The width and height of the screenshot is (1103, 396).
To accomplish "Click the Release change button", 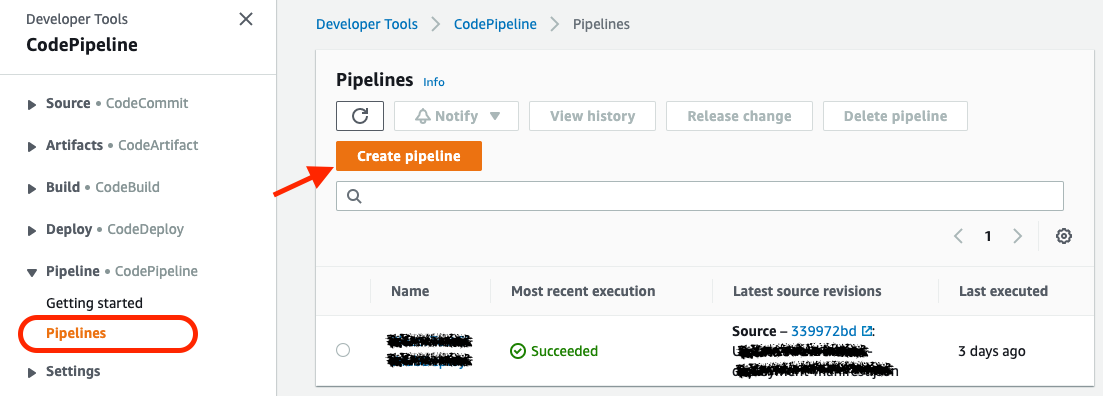I will pyautogui.click(x=739, y=116).
